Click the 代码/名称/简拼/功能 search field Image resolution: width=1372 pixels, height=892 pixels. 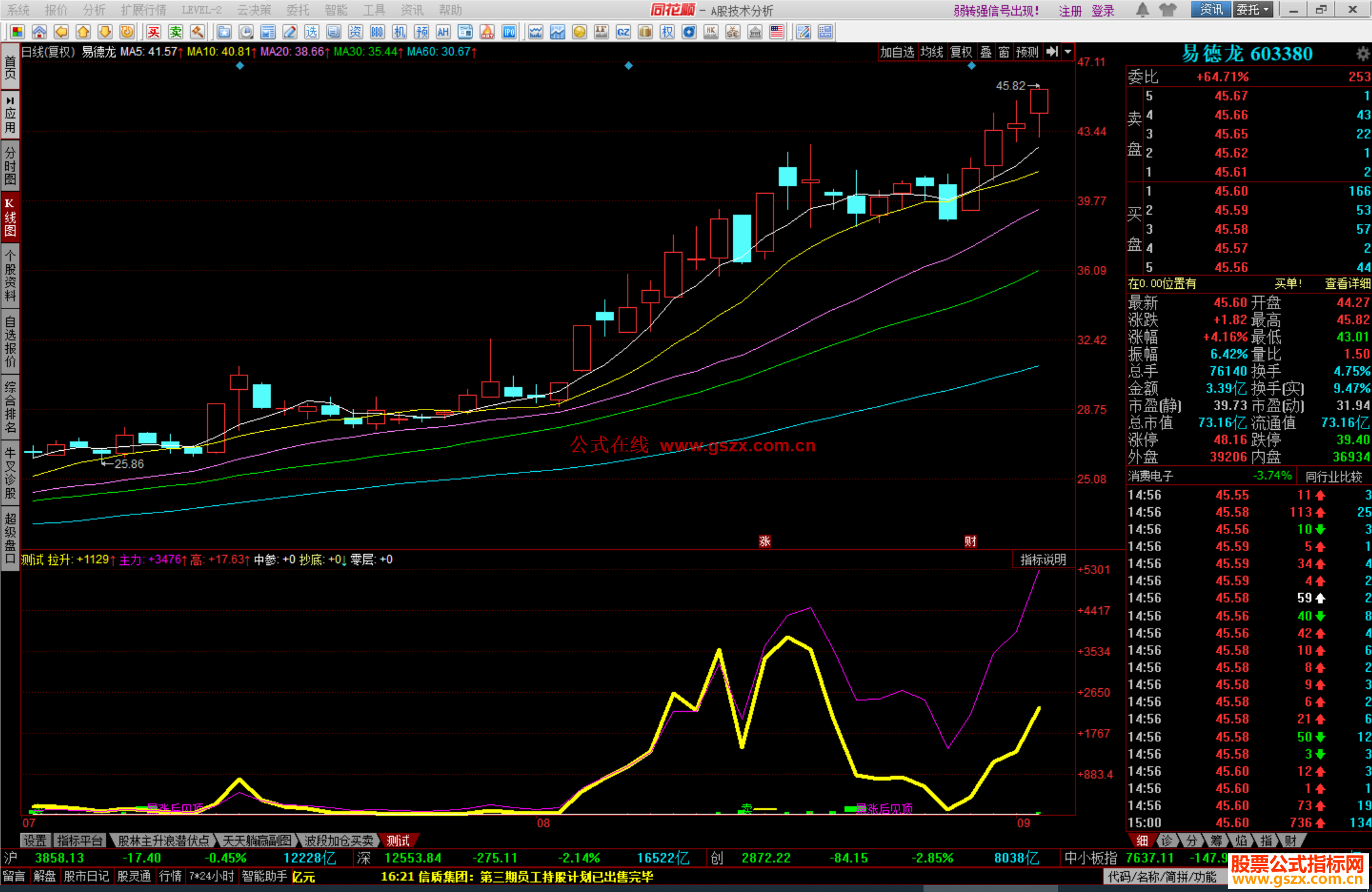click(1162, 877)
